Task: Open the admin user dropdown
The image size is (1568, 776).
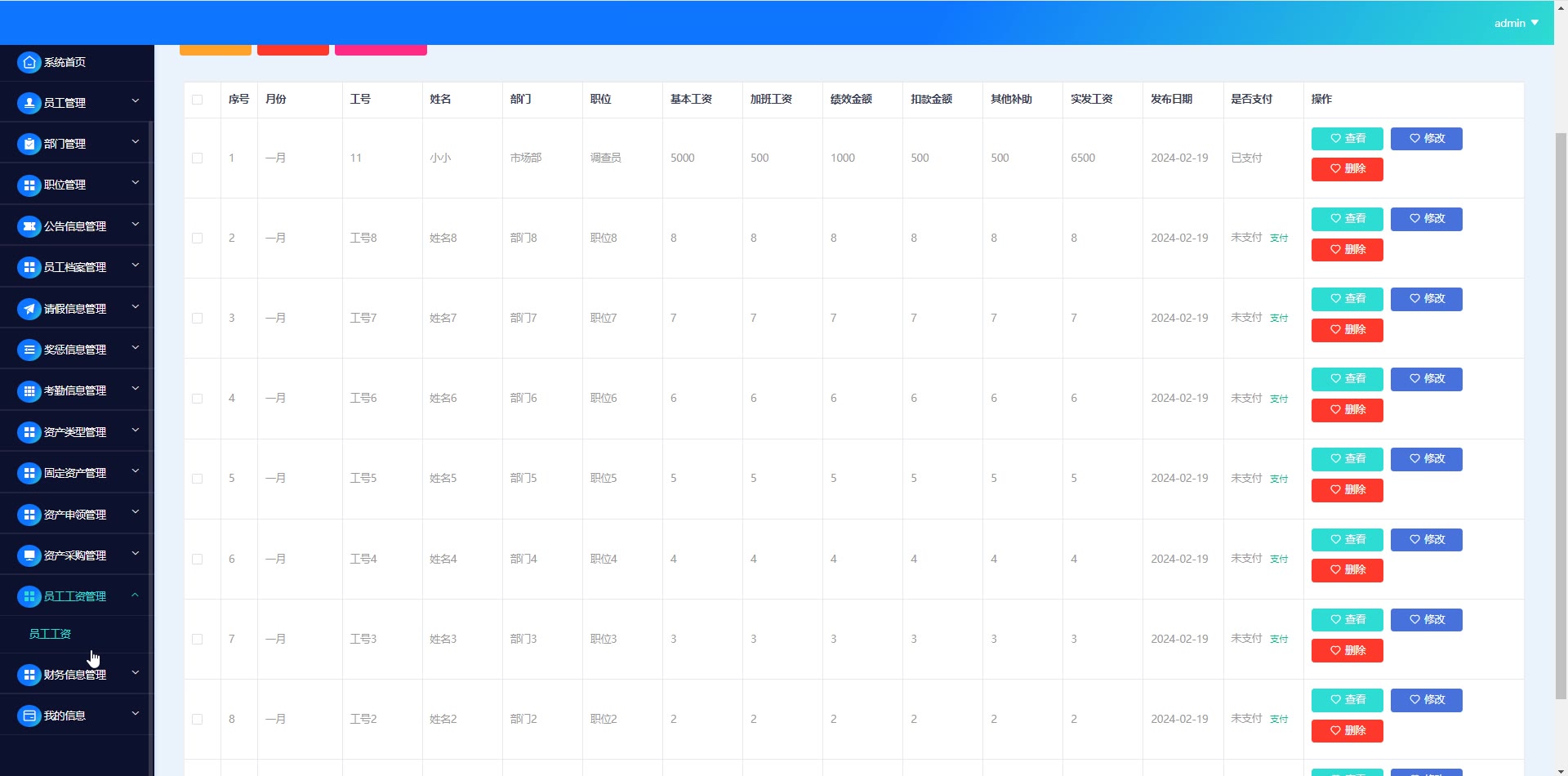Action: (x=1516, y=23)
